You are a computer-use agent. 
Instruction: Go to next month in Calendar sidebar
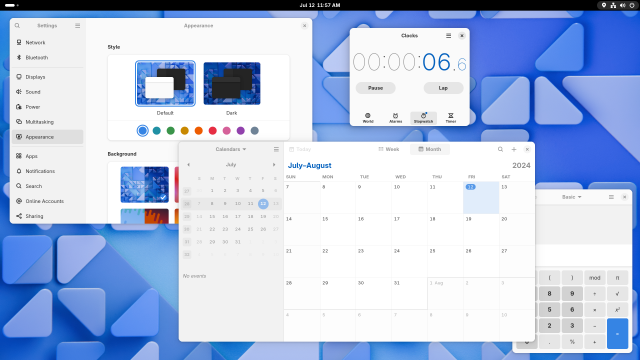(x=274, y=164)
